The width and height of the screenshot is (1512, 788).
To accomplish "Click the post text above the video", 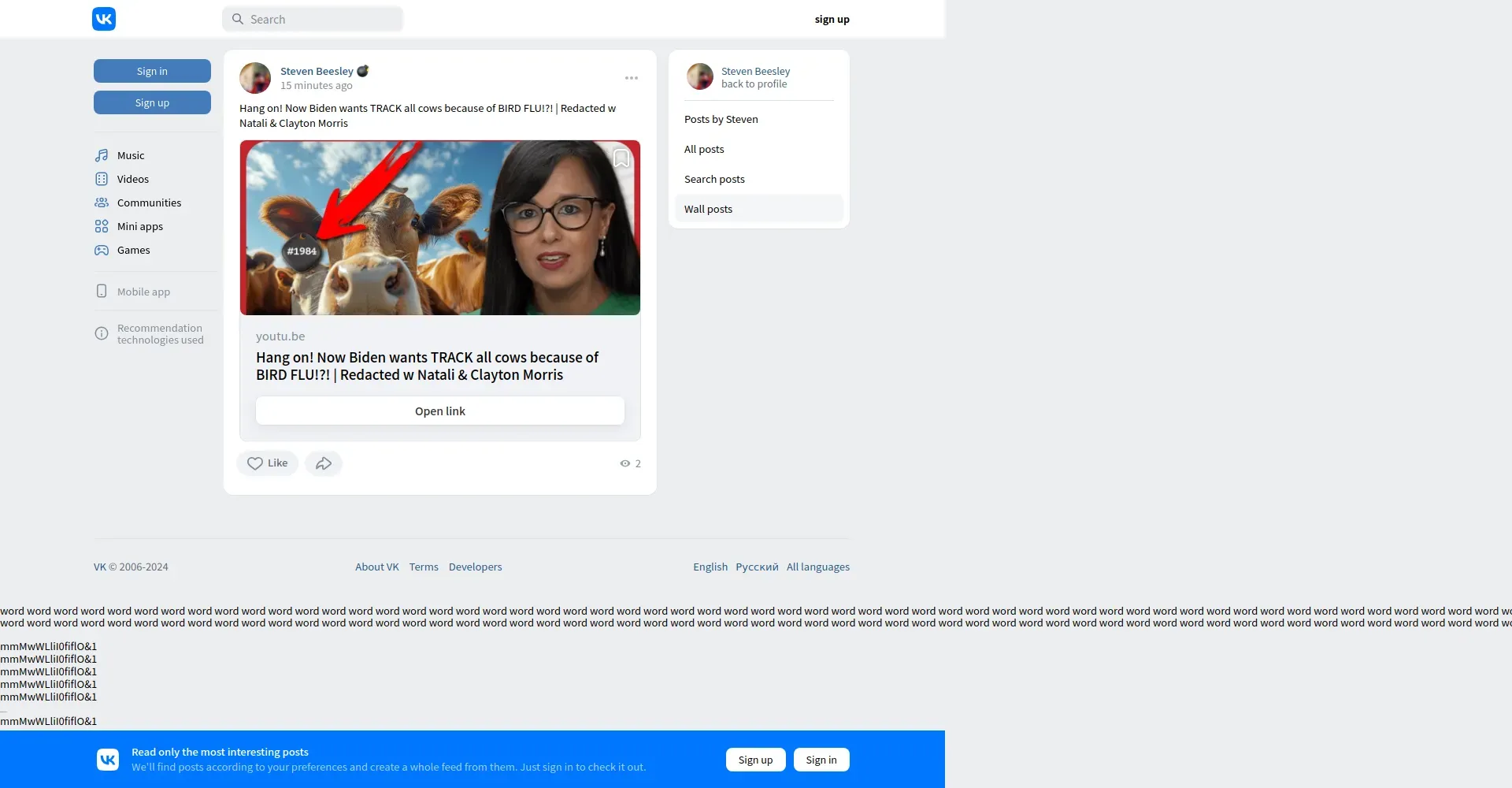I will pyautogui.click(x=428, y=116).
